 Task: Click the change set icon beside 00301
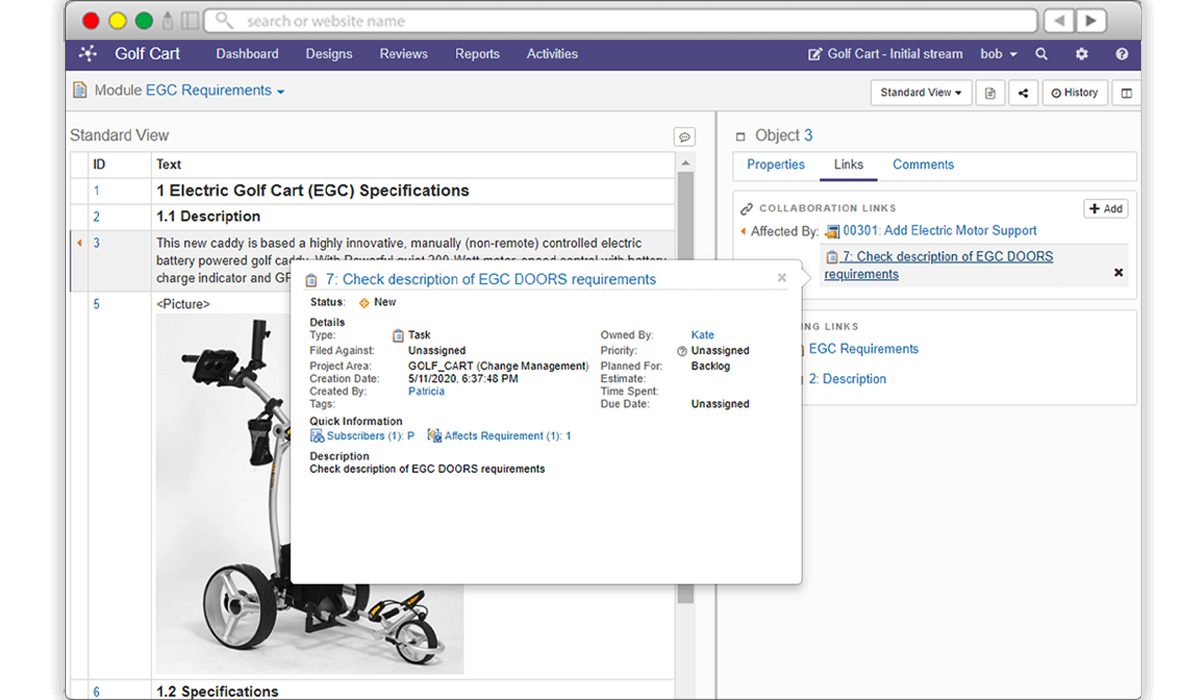(x=832, y=231)
